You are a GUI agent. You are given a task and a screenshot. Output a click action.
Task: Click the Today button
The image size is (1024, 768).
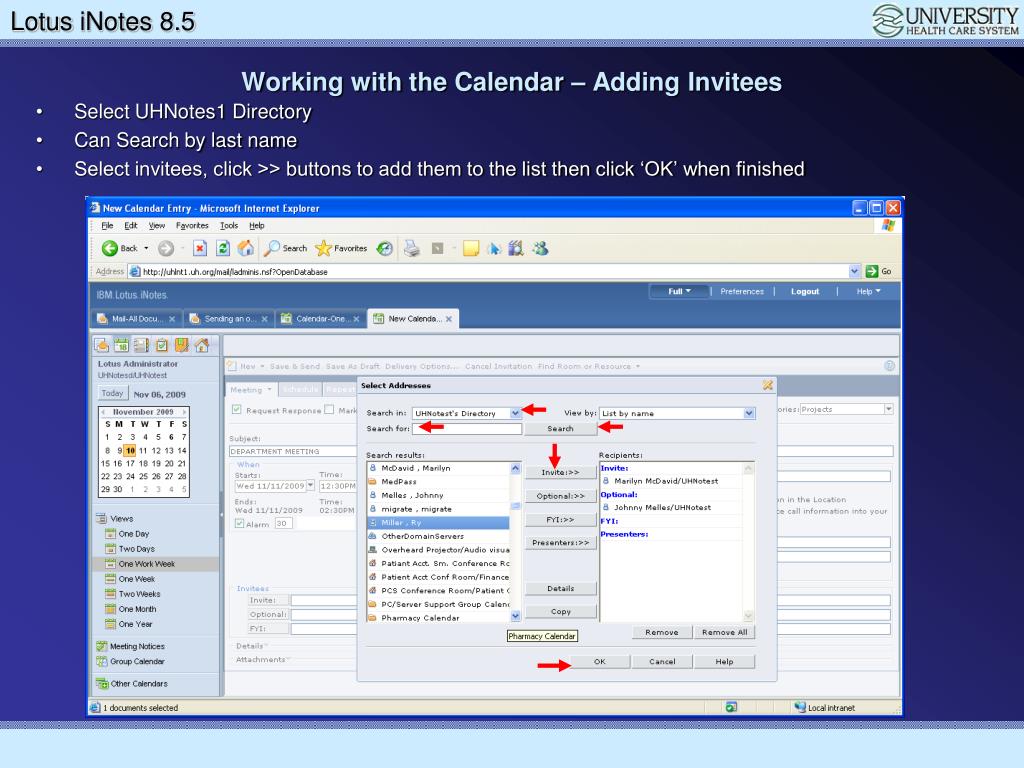[112, 393]
